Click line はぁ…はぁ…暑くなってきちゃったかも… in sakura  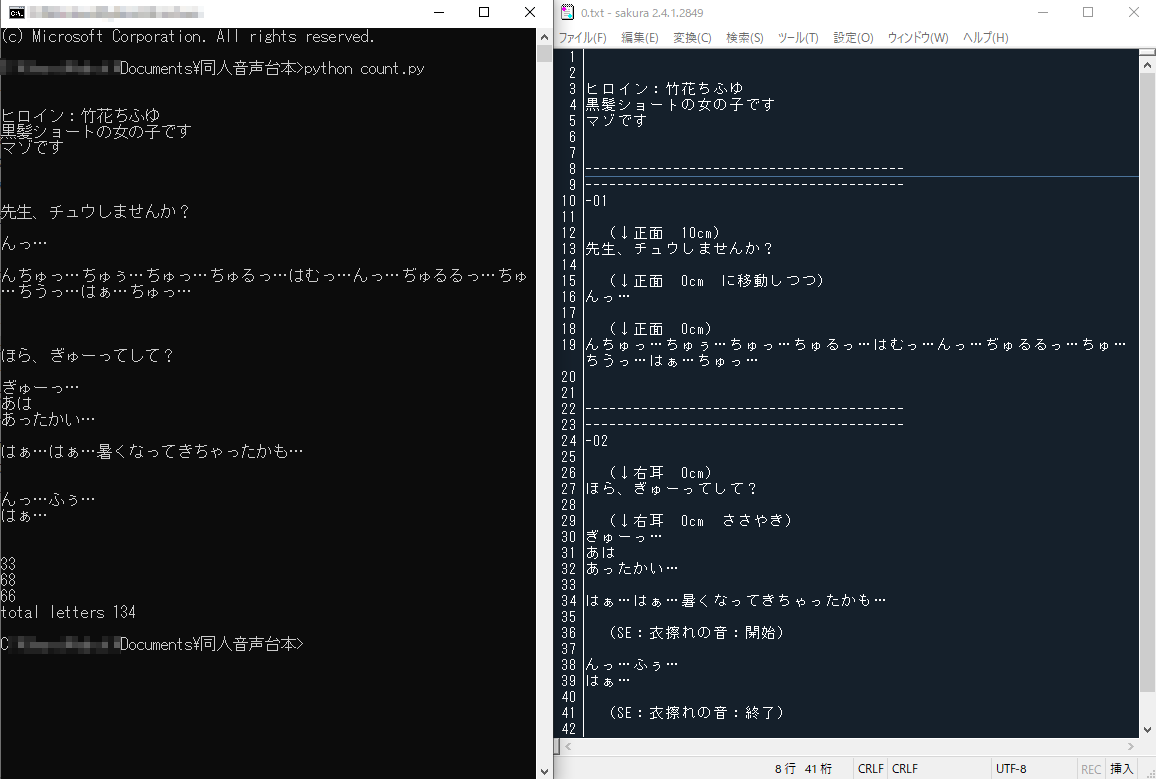736,601
